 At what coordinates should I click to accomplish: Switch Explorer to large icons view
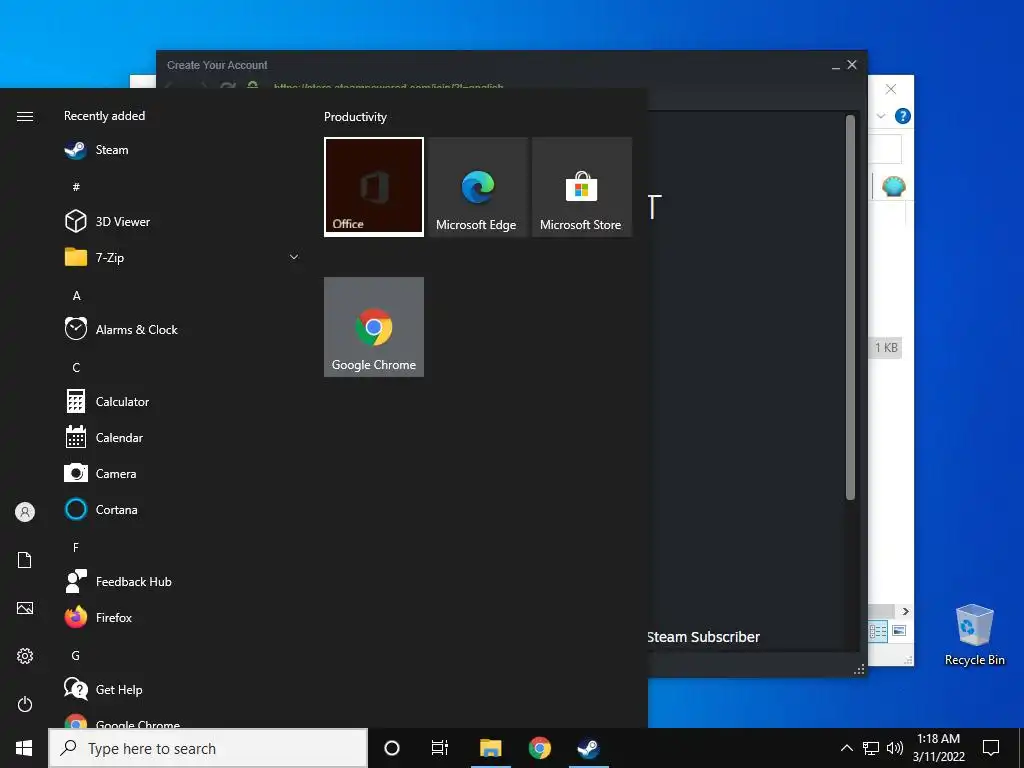899,631
